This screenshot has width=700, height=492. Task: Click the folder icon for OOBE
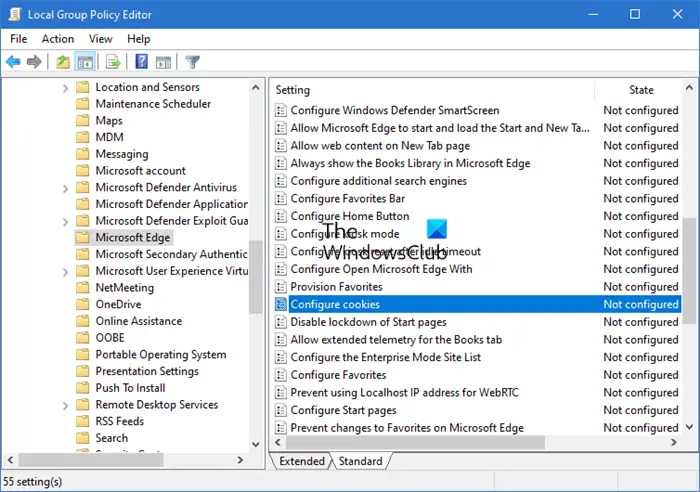click(x=83, y=338)
